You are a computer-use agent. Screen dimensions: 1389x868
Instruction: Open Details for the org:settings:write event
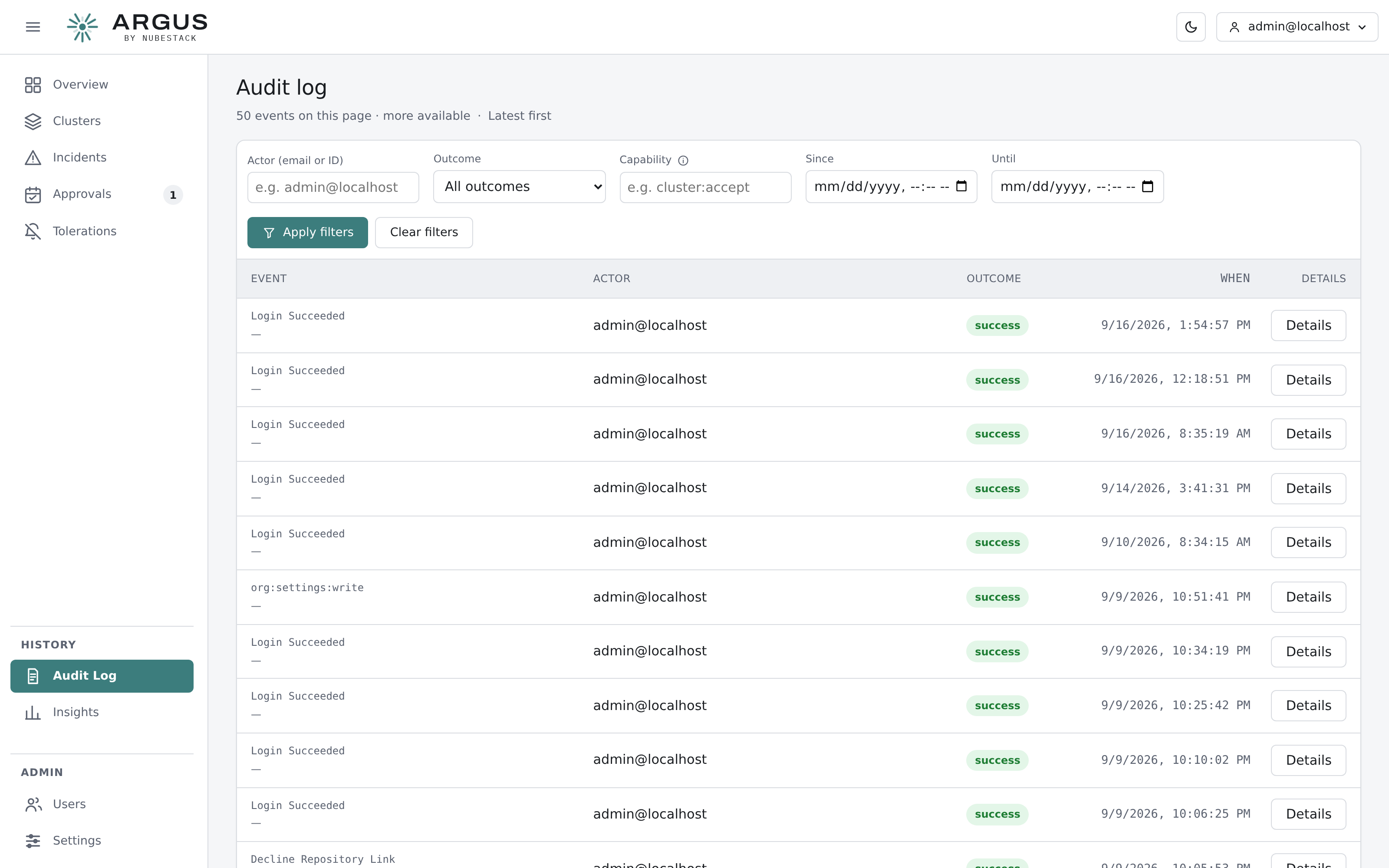pyautogui.click(x=1308, y=597)
